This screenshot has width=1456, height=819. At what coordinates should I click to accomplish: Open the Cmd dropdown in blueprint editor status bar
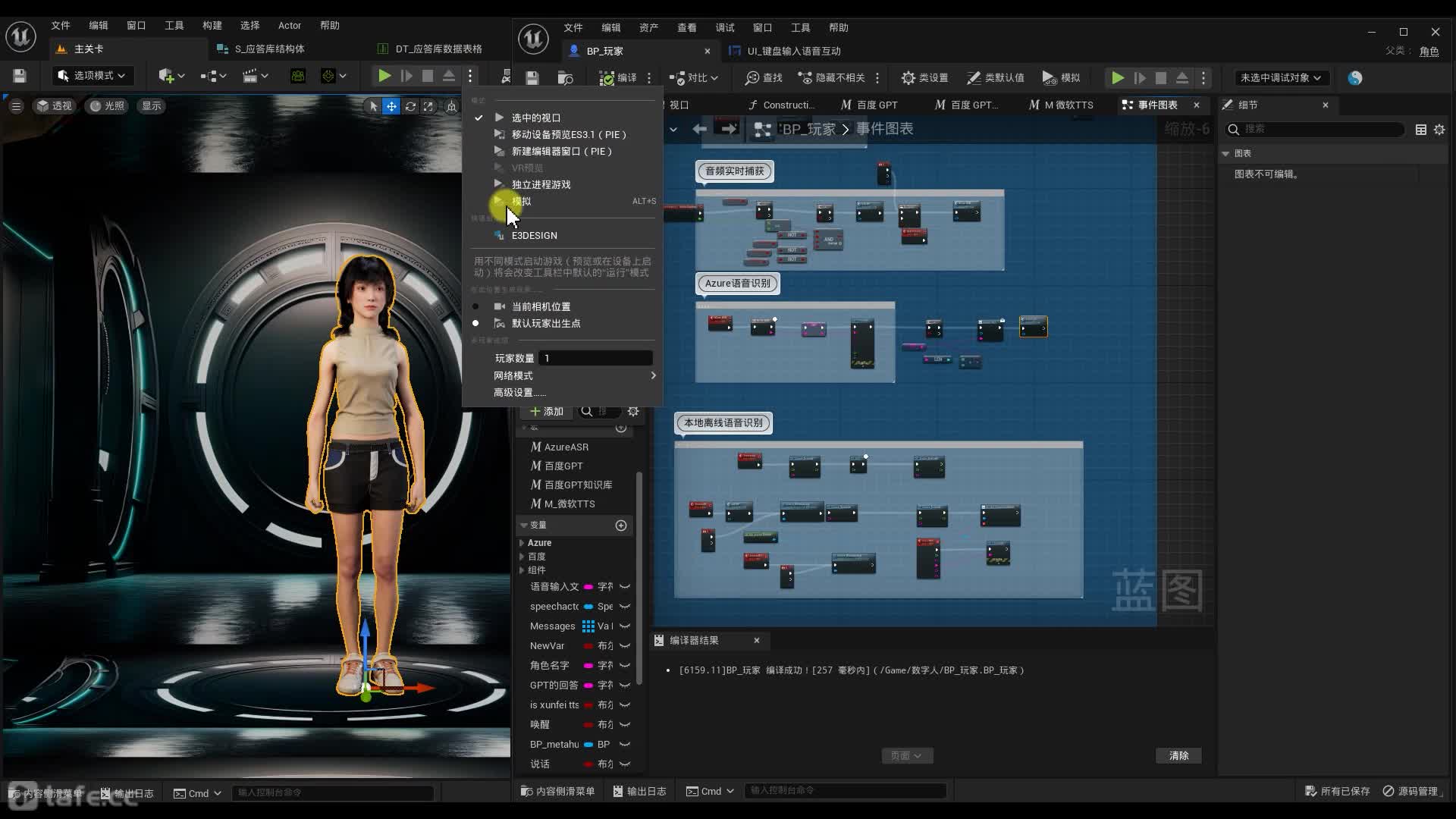710,791
